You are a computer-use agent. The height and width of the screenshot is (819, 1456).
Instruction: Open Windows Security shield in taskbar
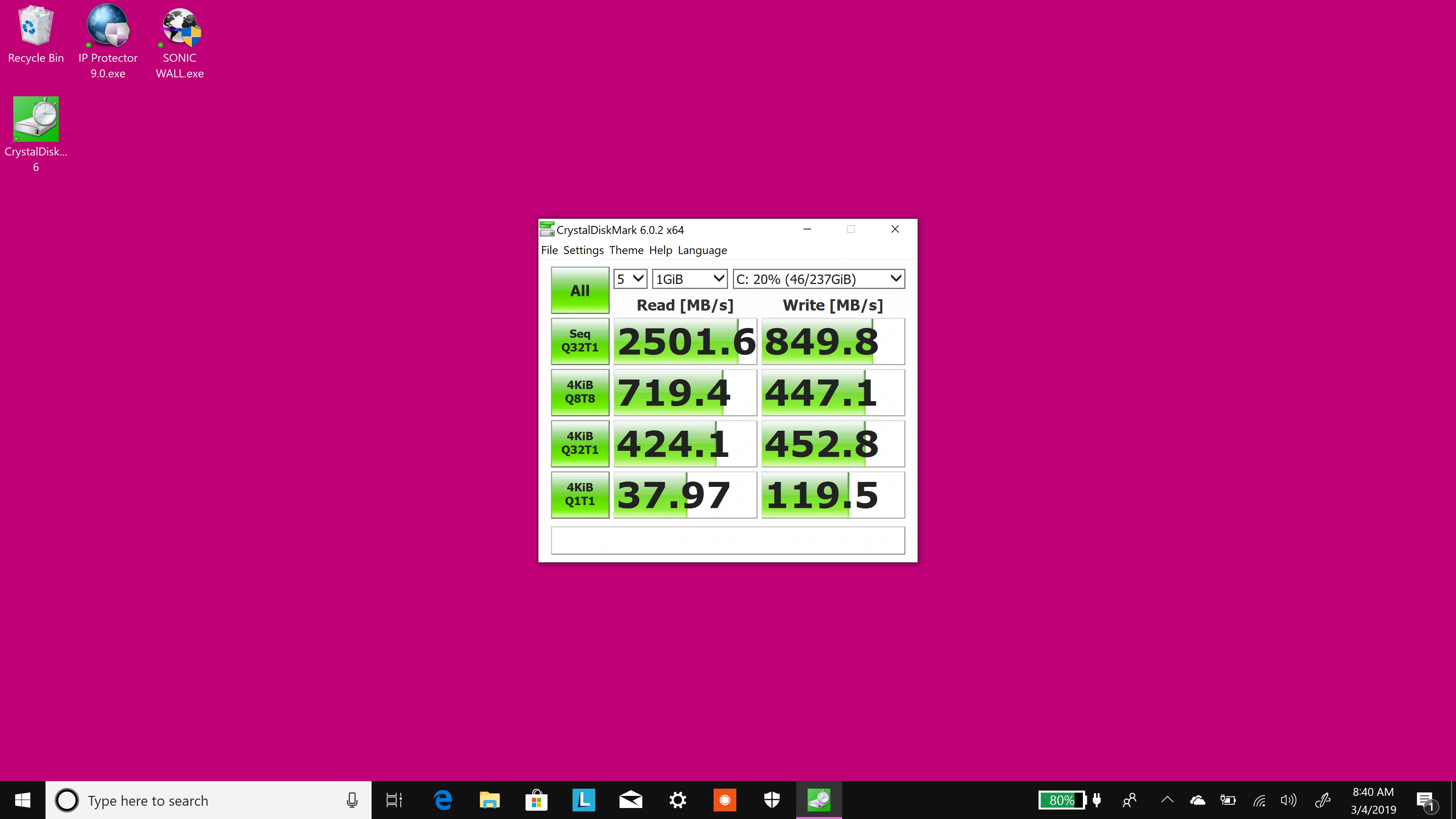772,800
